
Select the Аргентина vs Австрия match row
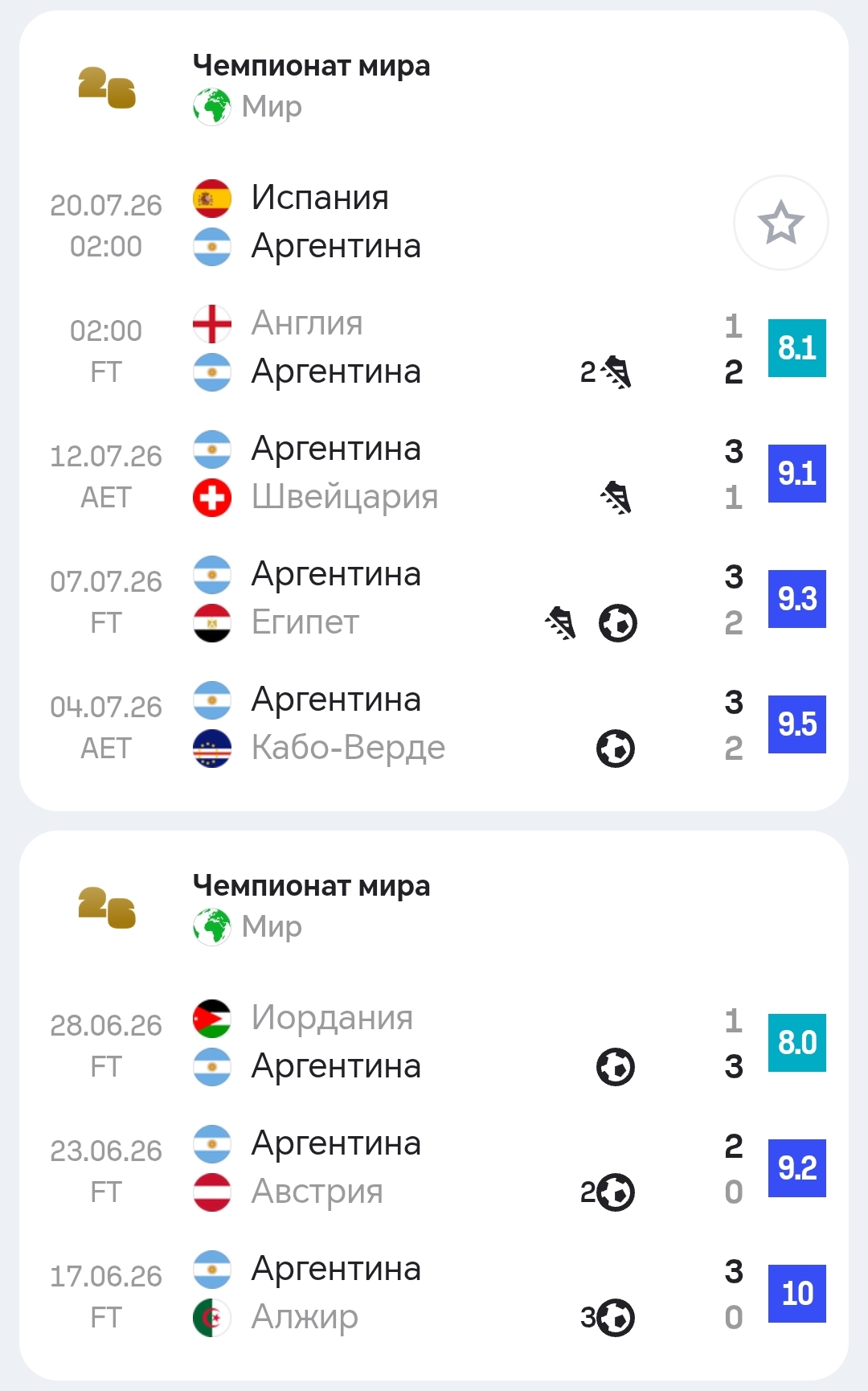click(x=434, y=1168)
